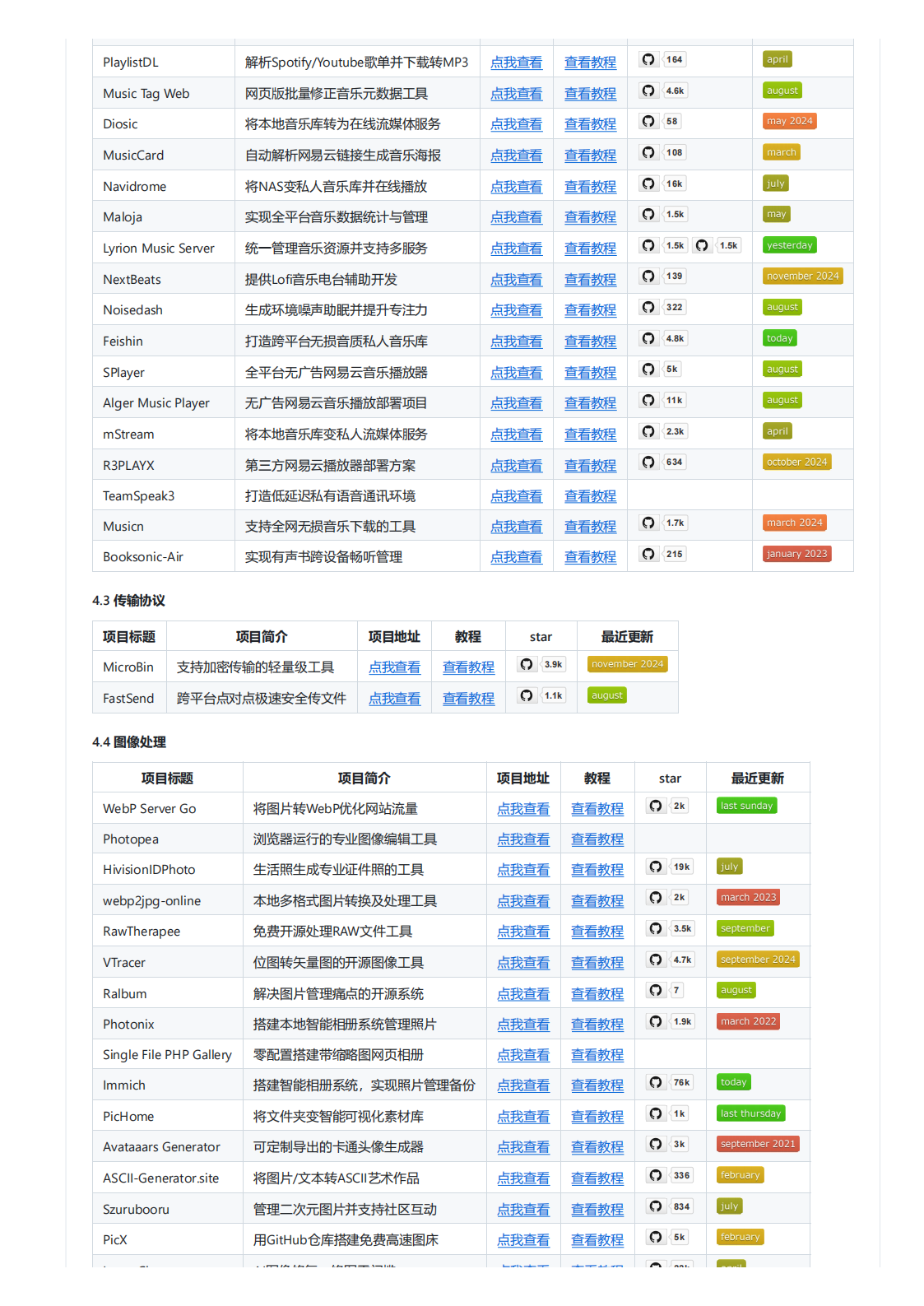924x1306 pixels.
Task: Click the GitHub icon in MusicCard row
Action: tap(648, 152)
